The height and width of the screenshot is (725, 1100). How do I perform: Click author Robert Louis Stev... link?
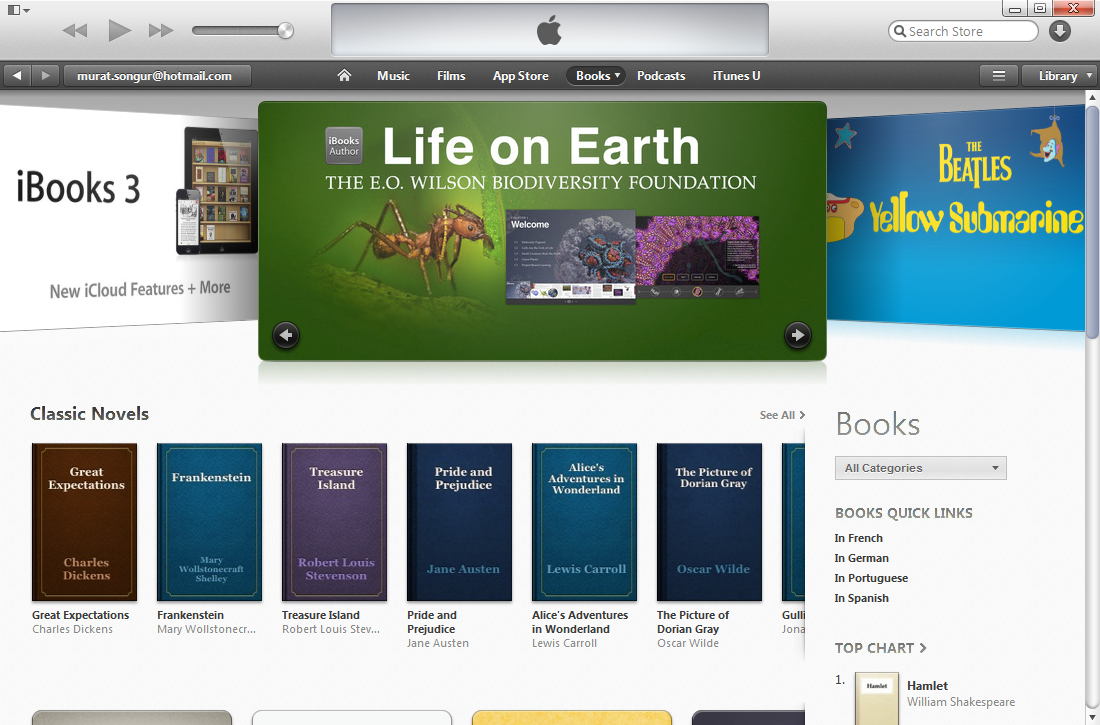point(330,629)
